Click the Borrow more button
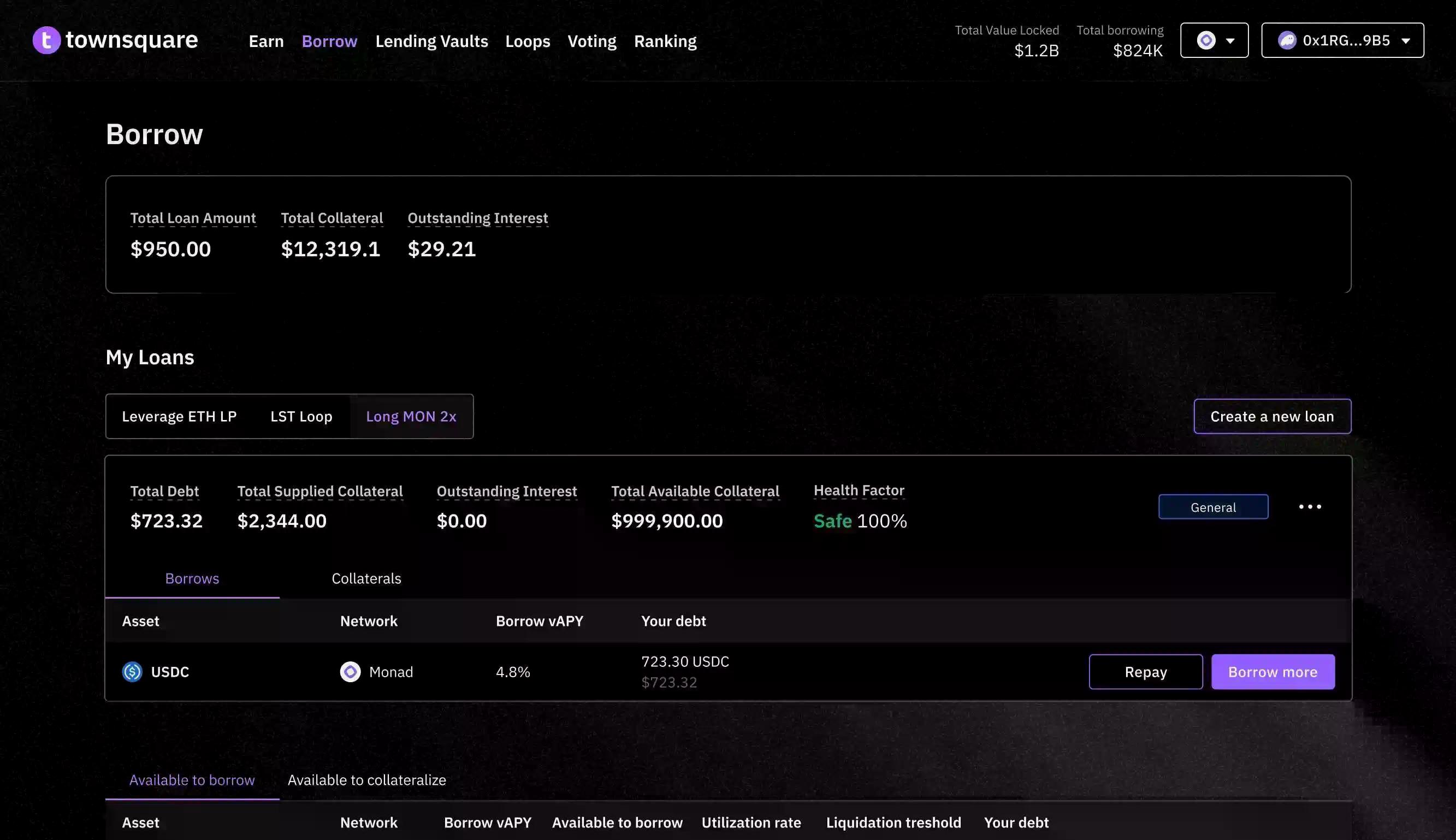This screenshot has width=1456, height=840. (x=1272, y=672)
